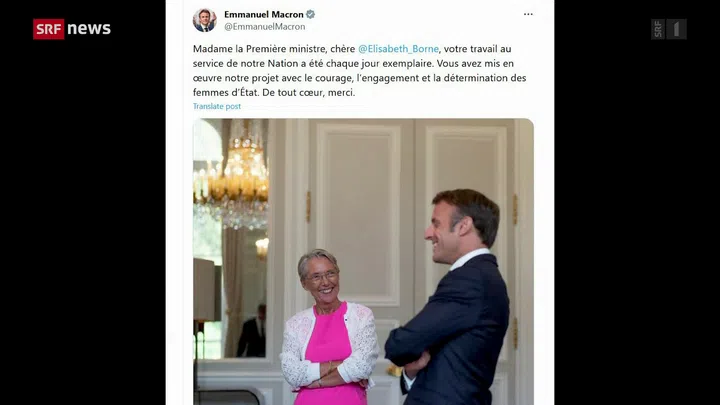Viewport: 720px width, 405px height.
Task: Click the man in the navy suit
Action: point(448,297)
